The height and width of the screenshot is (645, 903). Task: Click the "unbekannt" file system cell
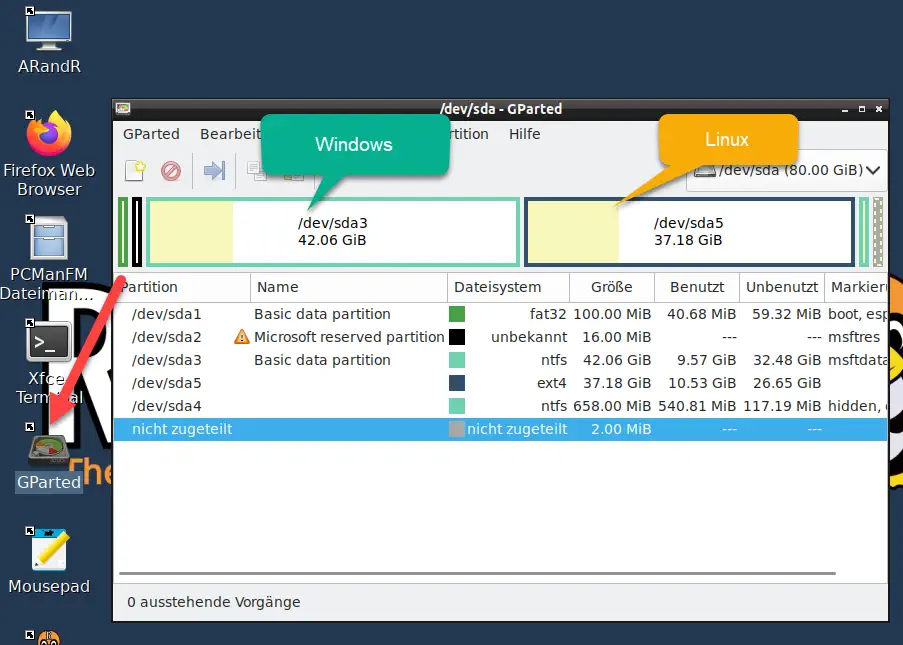tap(529, 337)
